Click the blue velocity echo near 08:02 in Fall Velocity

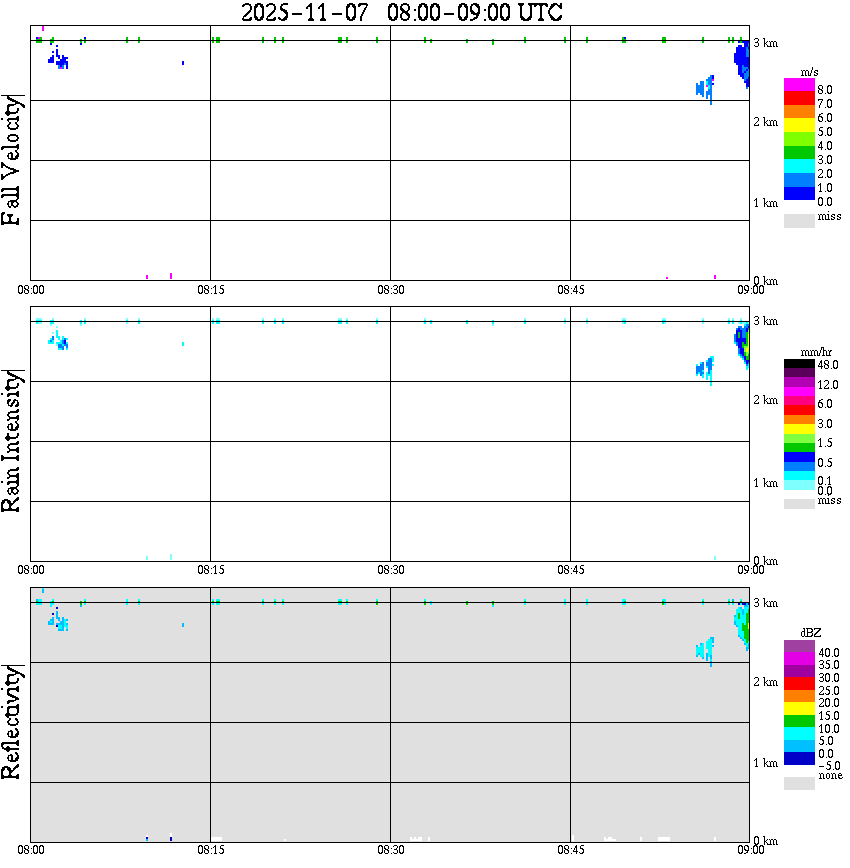(59, 59)
